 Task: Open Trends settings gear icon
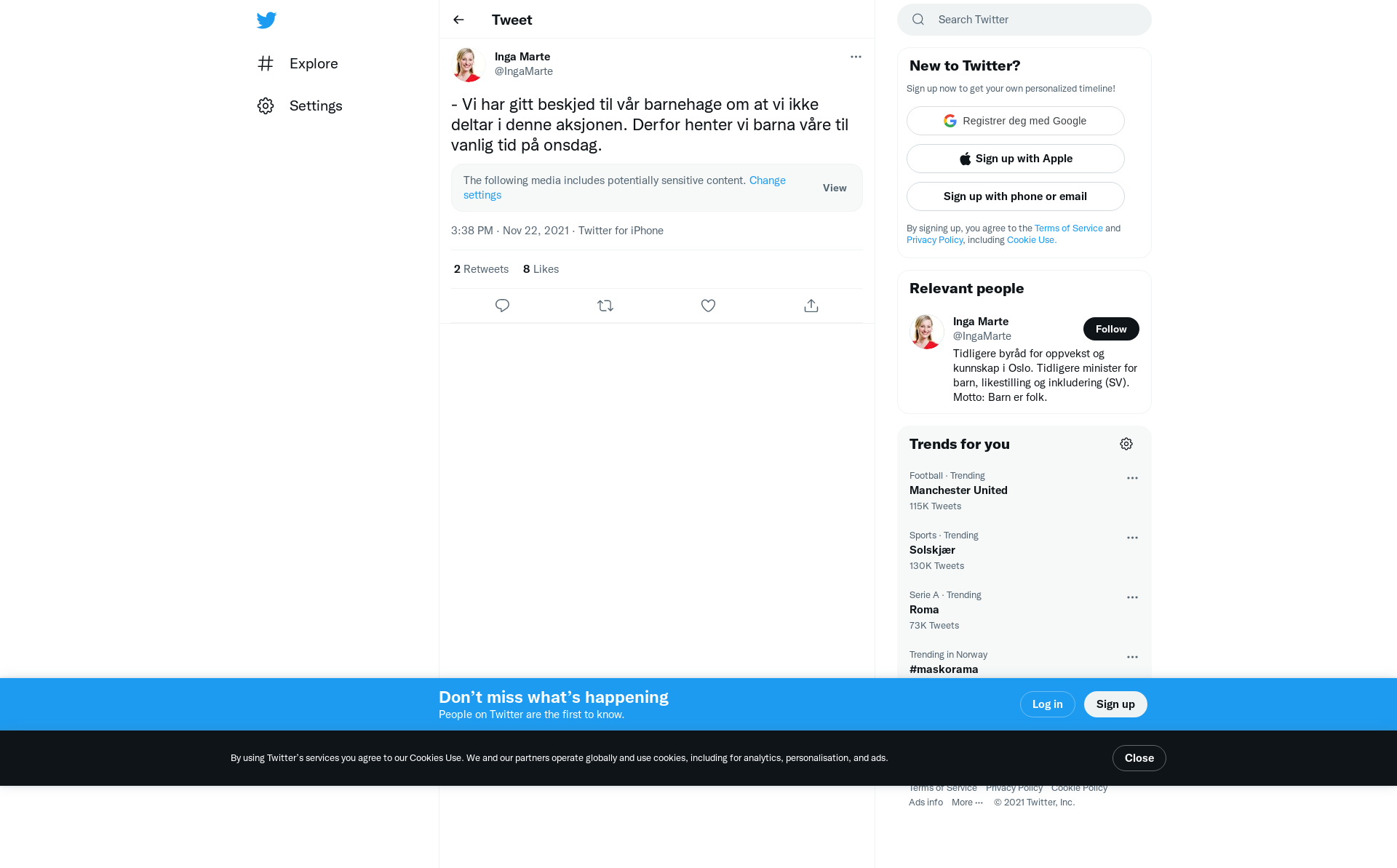coord(1126,444)
